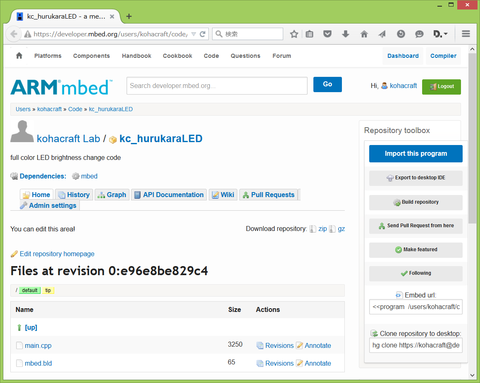Click Edit repository homepage link
The height and width of the screenshot is (383, 480).
pyautogui.click(x=57, y=254)
